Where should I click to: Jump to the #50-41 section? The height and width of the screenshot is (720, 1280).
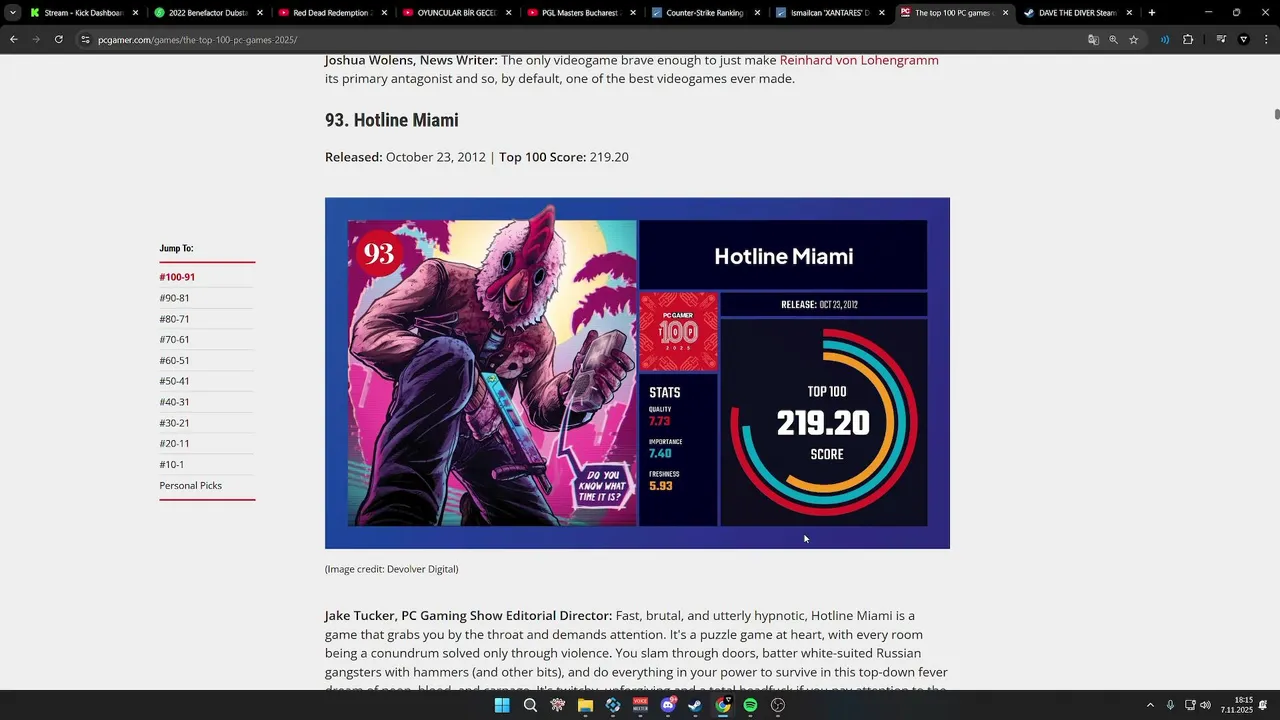click(x=174, y=381)
